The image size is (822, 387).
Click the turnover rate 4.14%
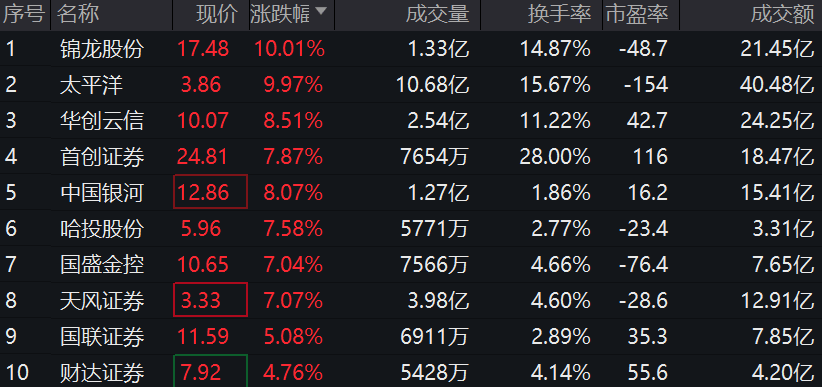[x=561, y=373]
